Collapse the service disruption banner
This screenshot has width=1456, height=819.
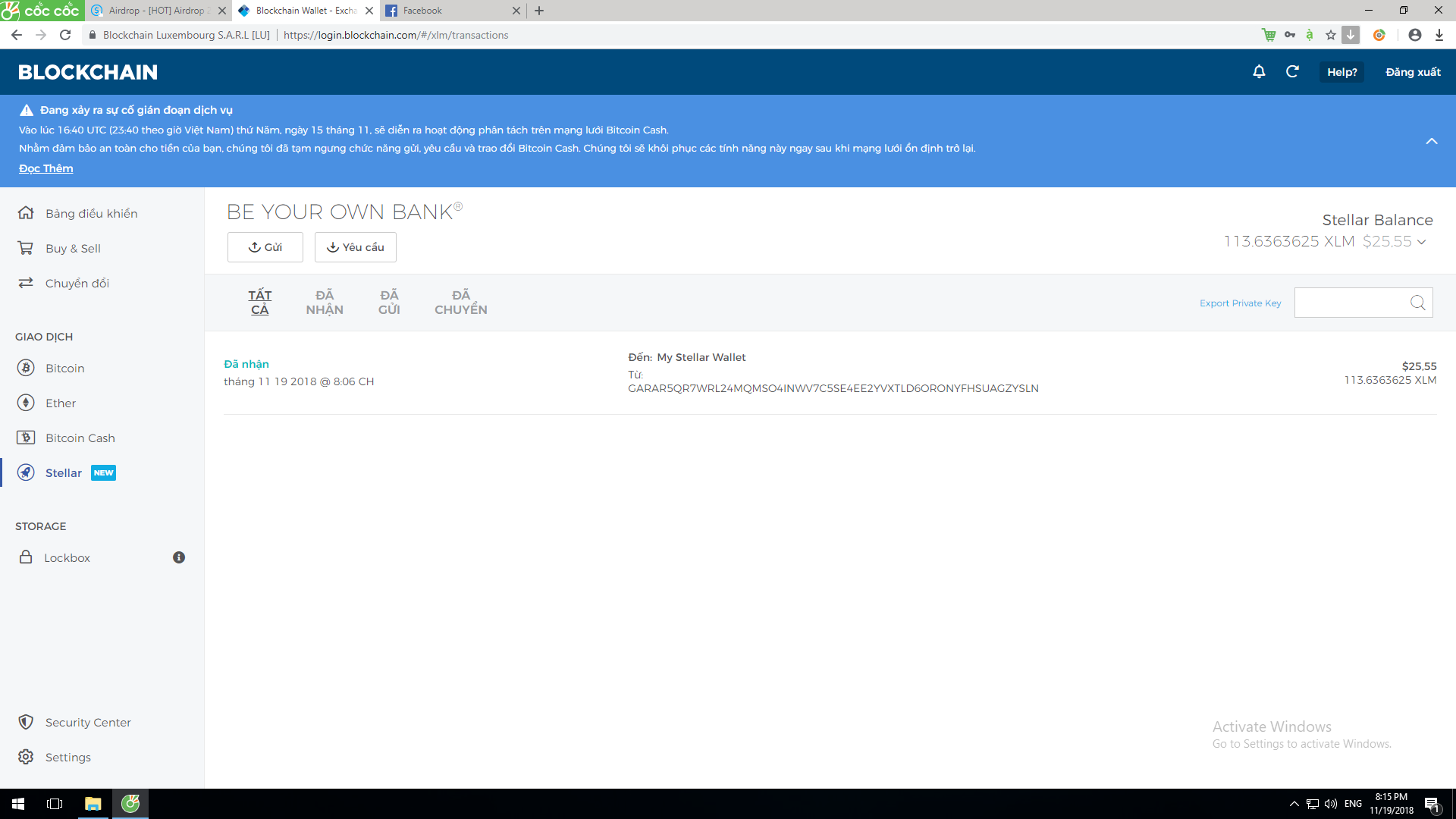click(1431, 141)
